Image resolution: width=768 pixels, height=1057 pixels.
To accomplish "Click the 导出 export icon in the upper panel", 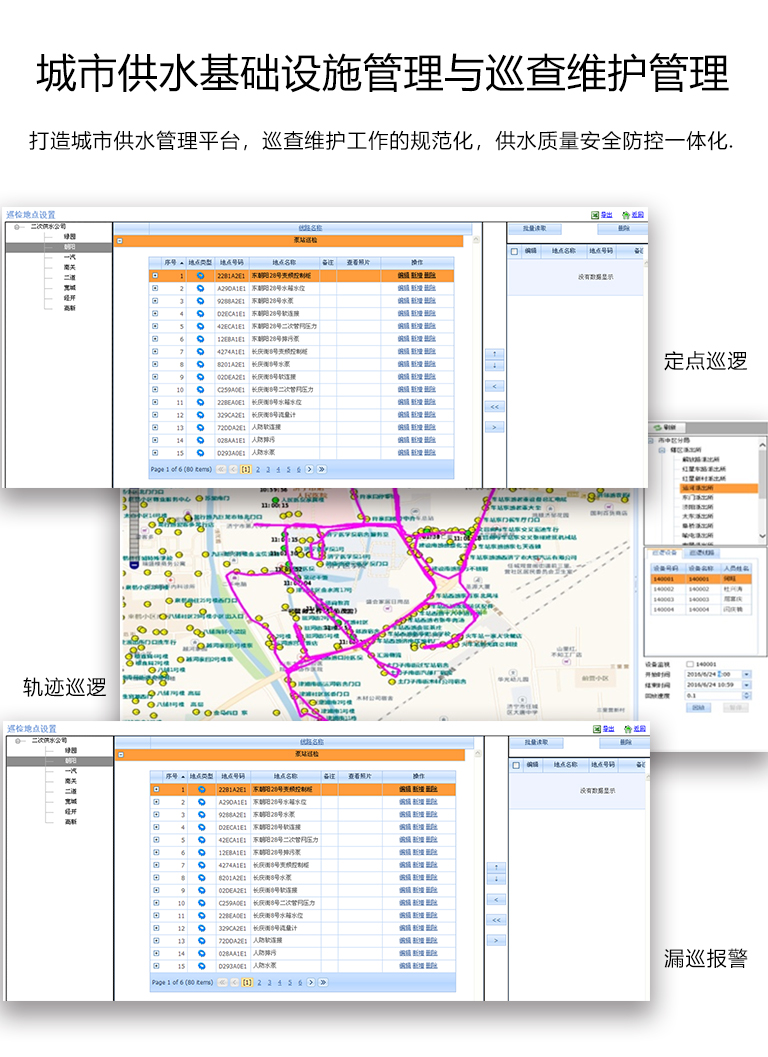I will pyautogui.click(x=593, y=214).
